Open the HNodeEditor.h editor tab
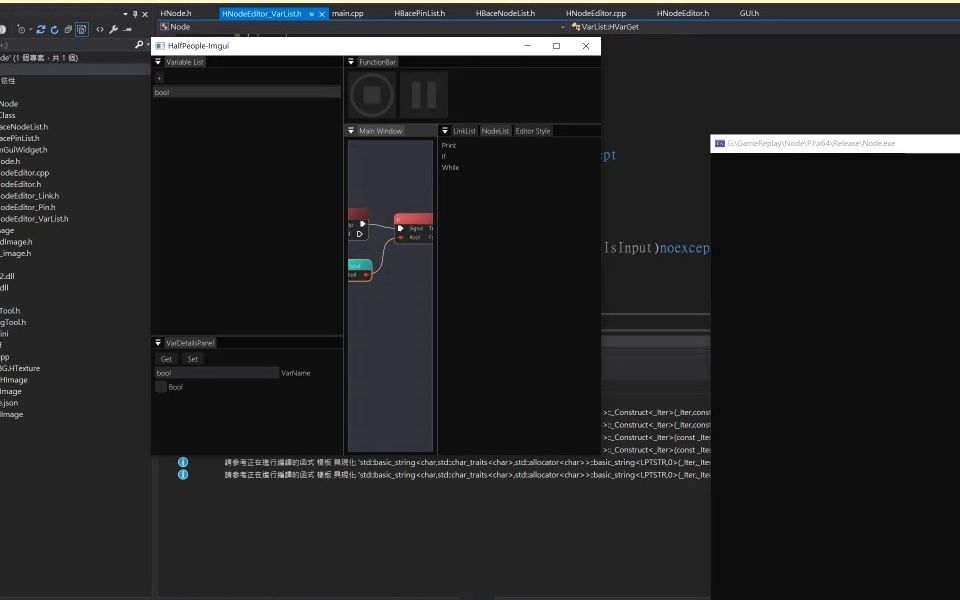The width and height of the screenshot is (960, 600). click(x=683, y=13)
